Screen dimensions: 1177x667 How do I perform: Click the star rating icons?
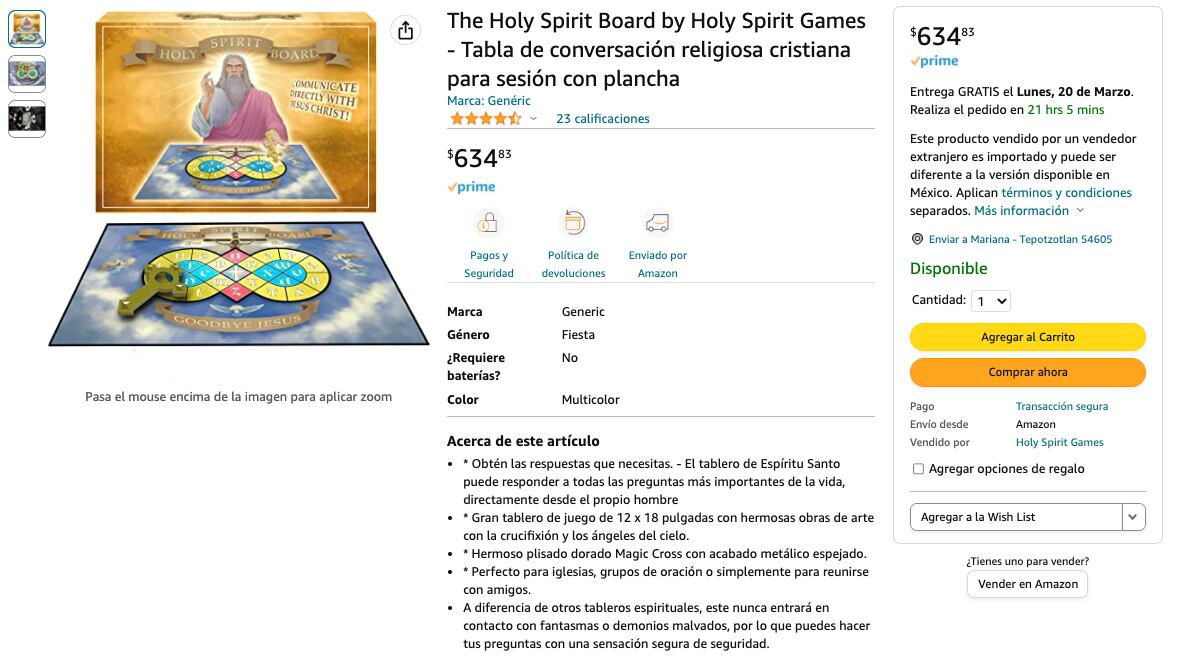[x=486, y=118]
